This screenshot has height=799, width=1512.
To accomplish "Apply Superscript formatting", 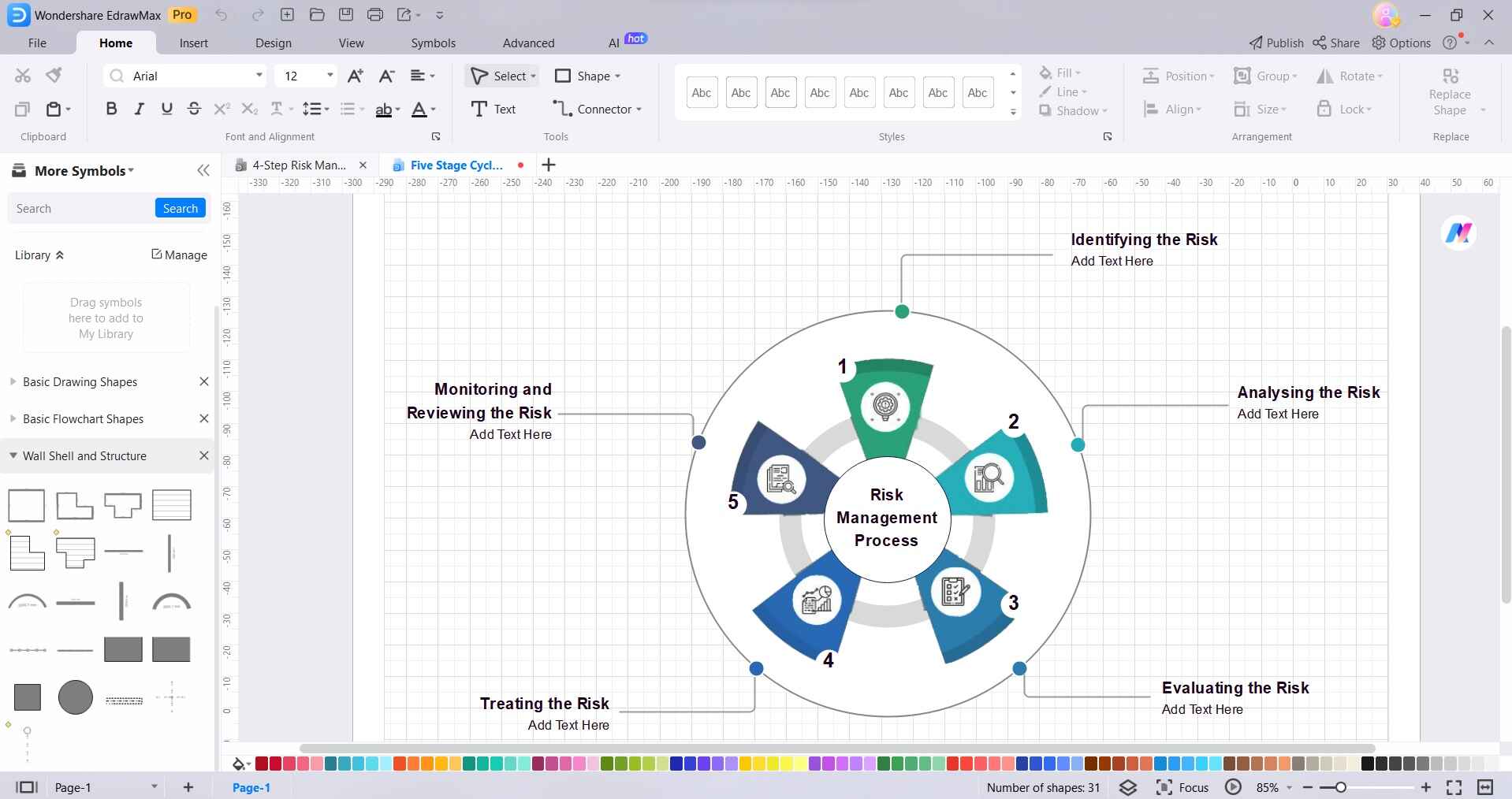I will point(222,109).
